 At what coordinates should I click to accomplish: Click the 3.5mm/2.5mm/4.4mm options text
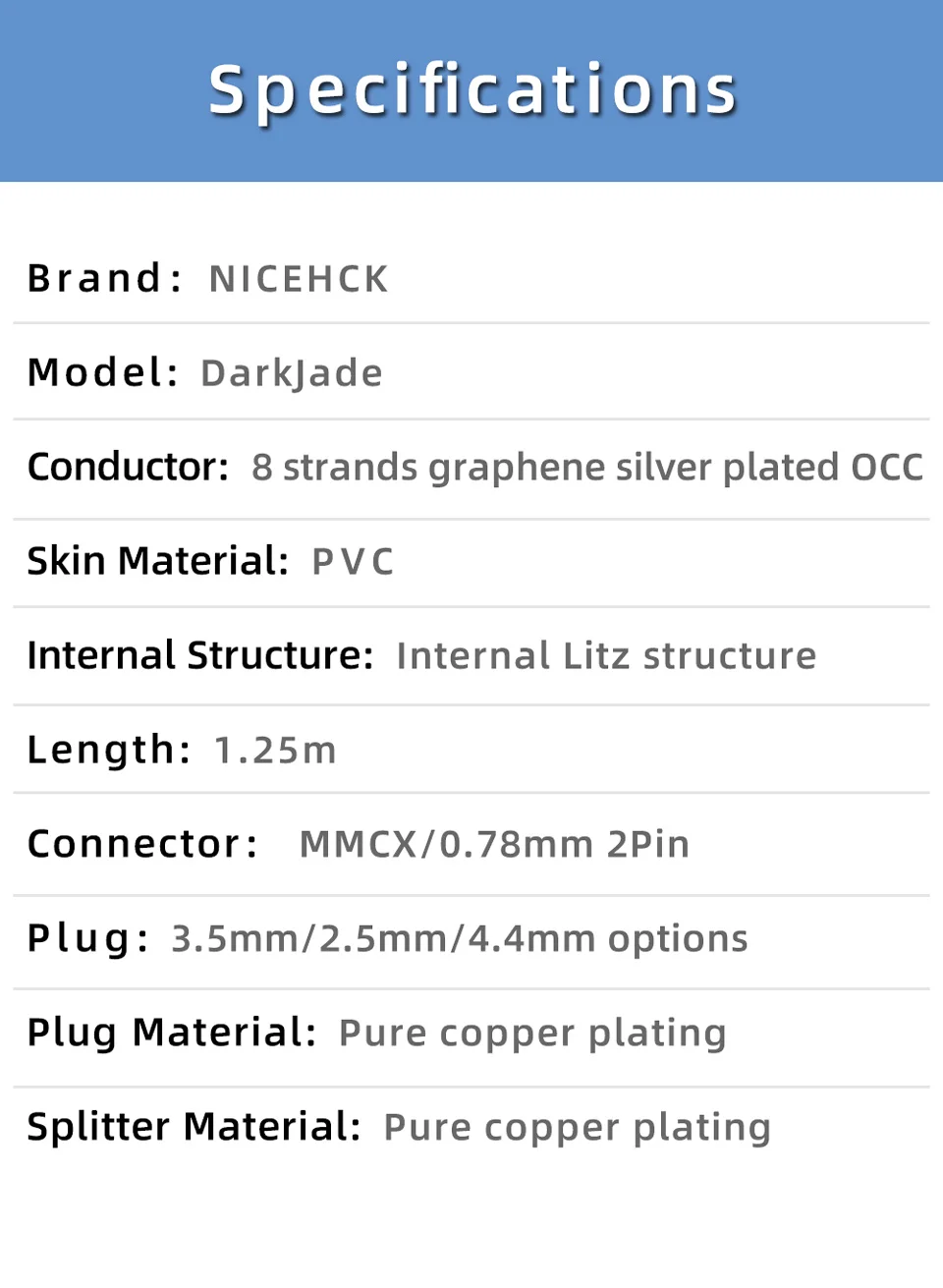tap(460, 939)
